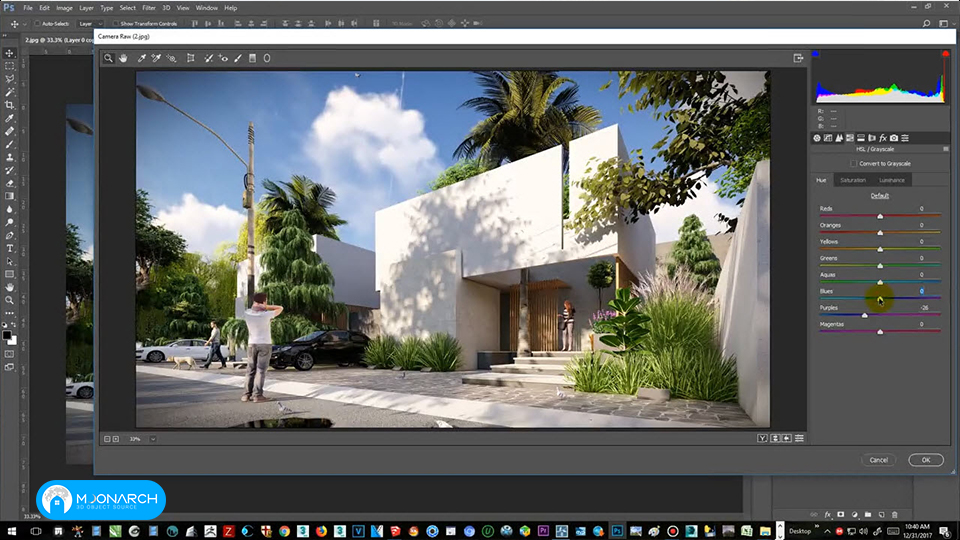Viewport: 960px width, 540px height.
Task: Open the Split Toning panel icon
Action: [x=861, y=138]
